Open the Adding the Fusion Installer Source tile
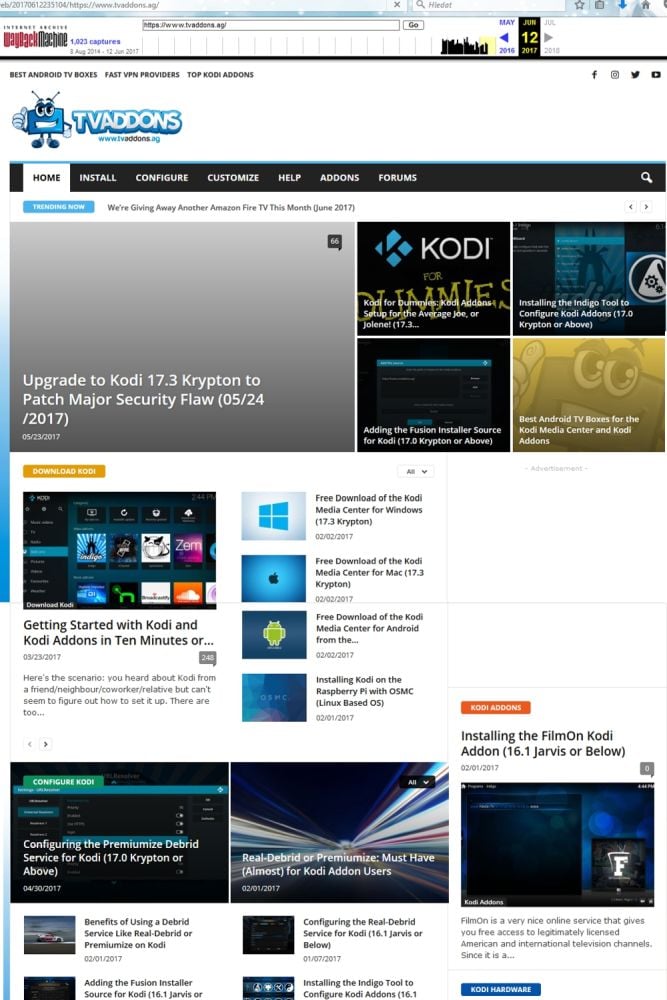Viewport: 667px width, 1000px height. (434, 395)
